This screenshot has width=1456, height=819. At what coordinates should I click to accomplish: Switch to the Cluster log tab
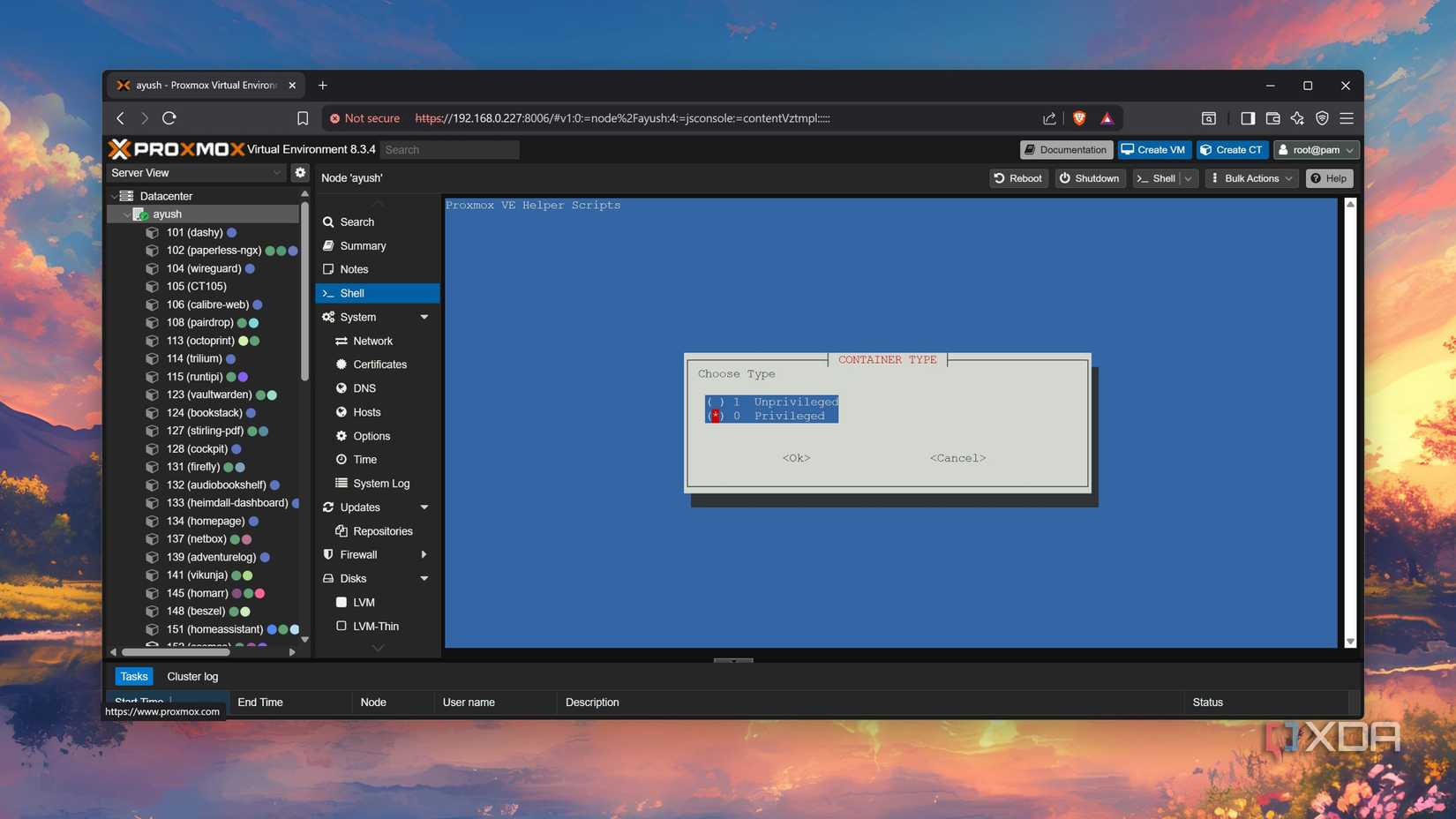click(192, 676)
